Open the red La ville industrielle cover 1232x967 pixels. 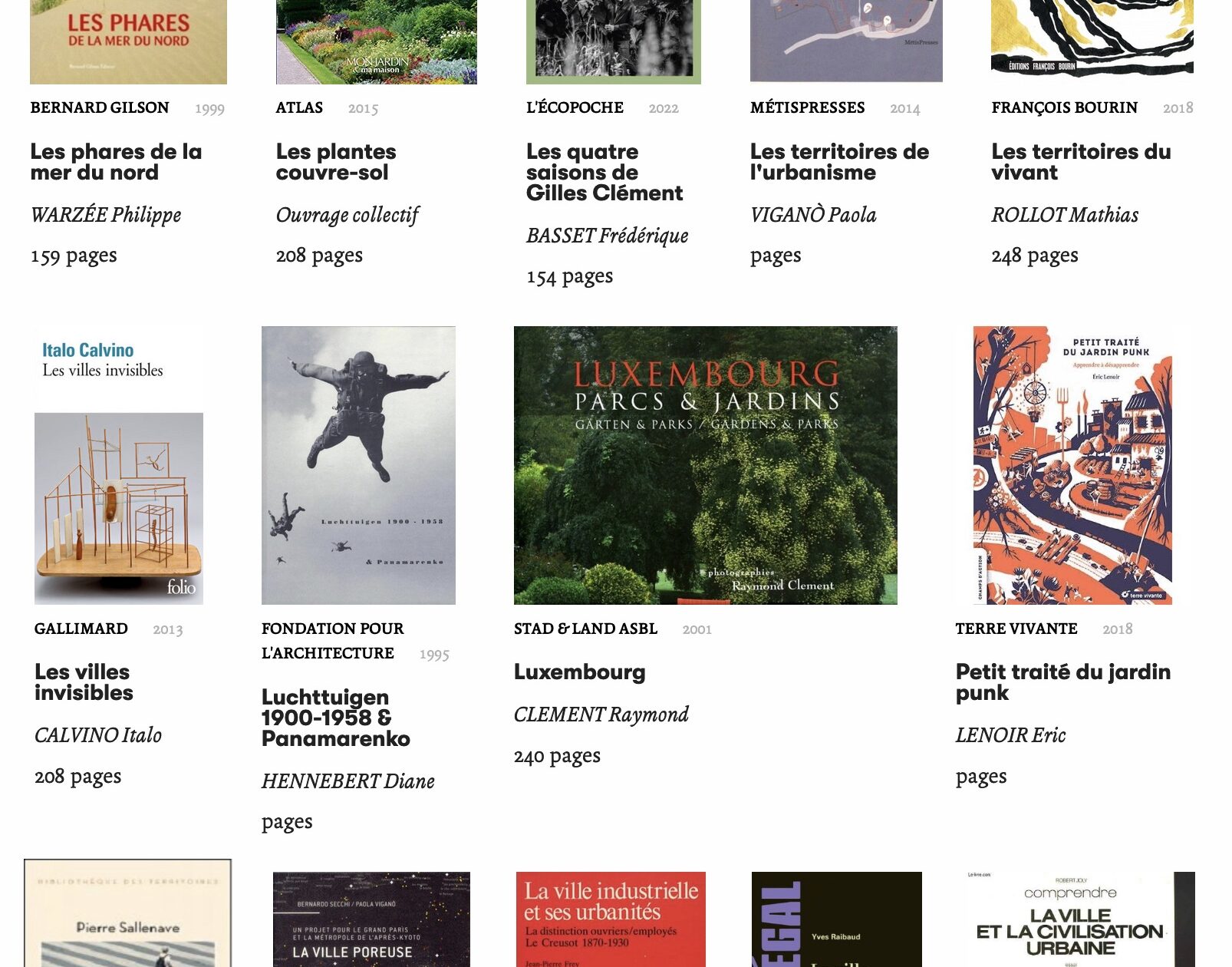pyautogui.click(x=611, y=919)
